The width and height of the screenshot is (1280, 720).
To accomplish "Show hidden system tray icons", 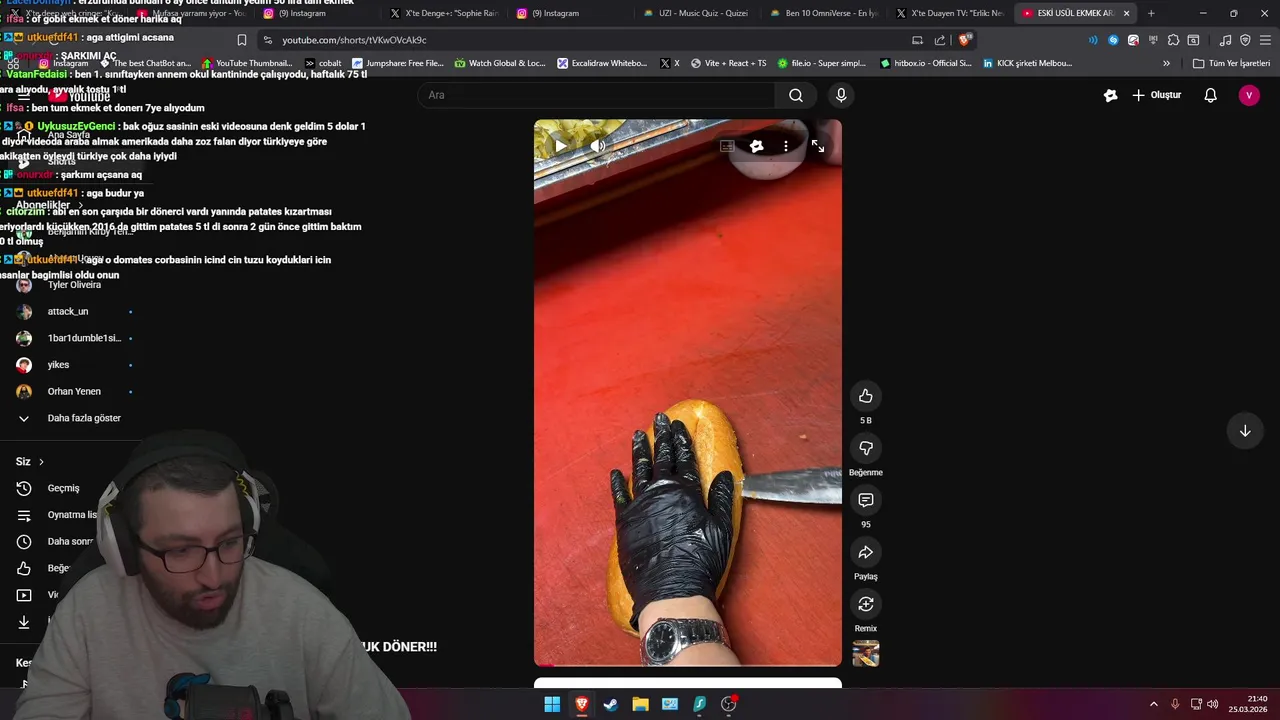I will pos(1153,704).
